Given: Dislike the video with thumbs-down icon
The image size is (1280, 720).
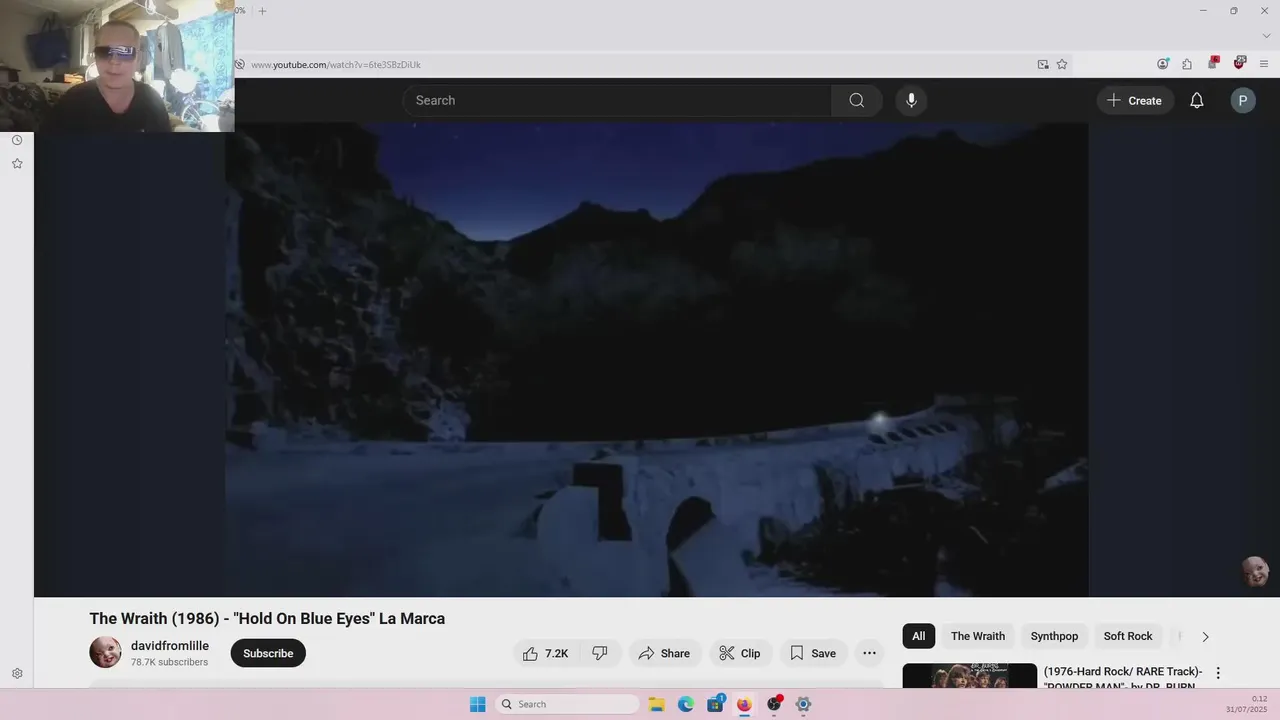Looking at the screenshot, I should pyautogui.click(x=600, y=653).
